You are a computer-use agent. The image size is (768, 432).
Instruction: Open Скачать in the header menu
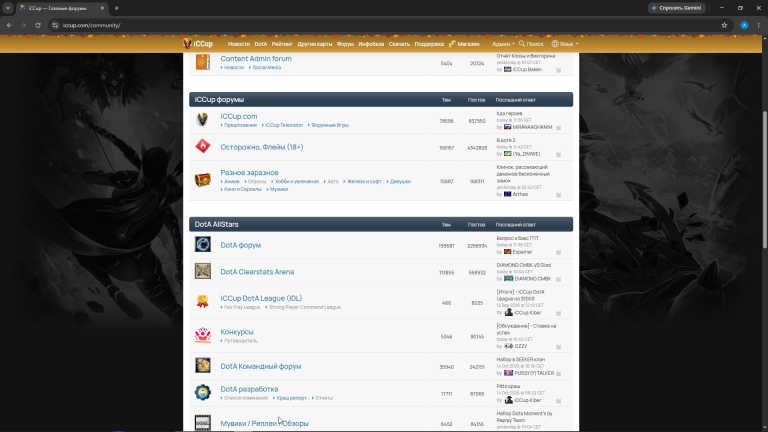coord(399,44)
